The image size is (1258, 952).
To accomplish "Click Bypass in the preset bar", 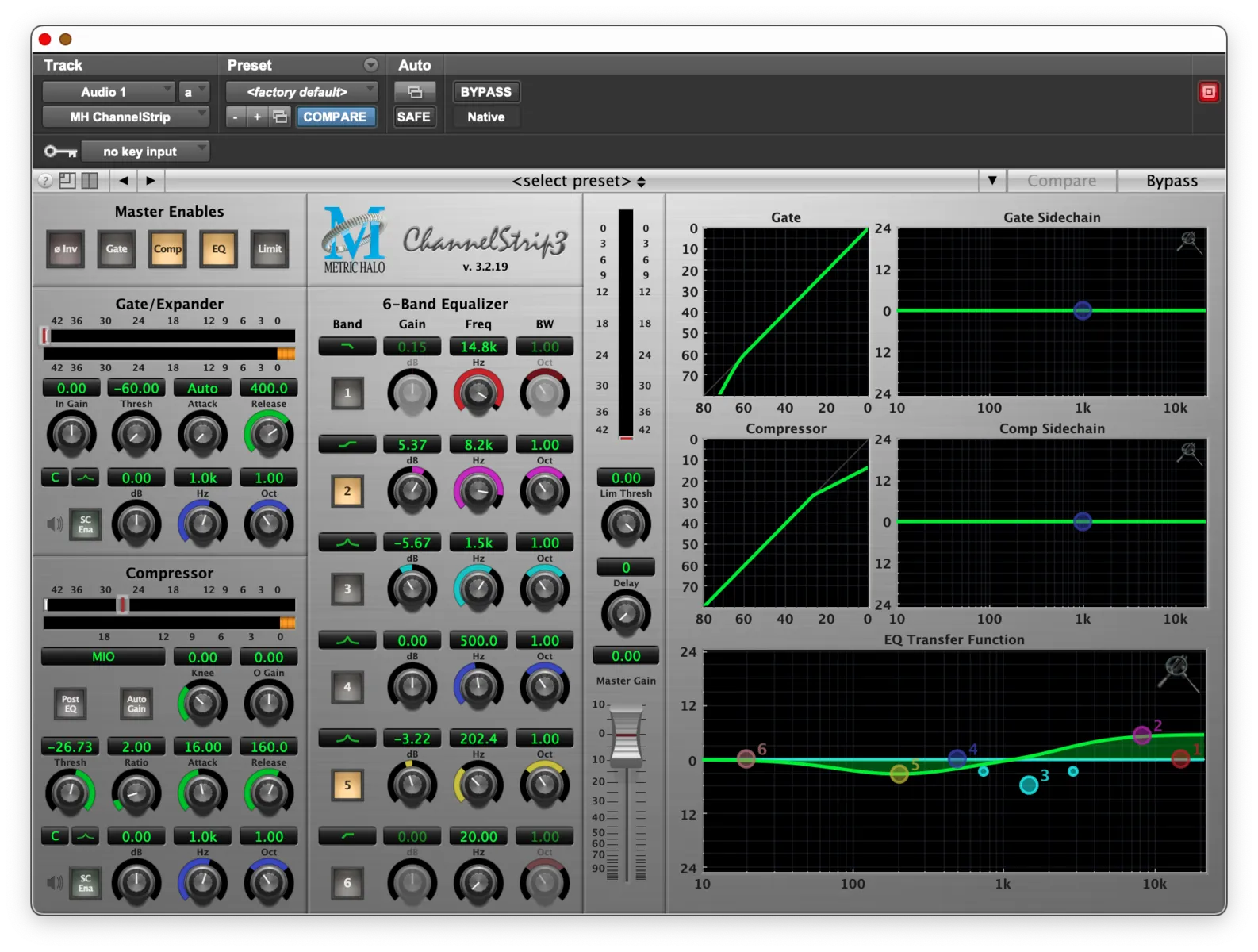I will [x=1172, y=181].
